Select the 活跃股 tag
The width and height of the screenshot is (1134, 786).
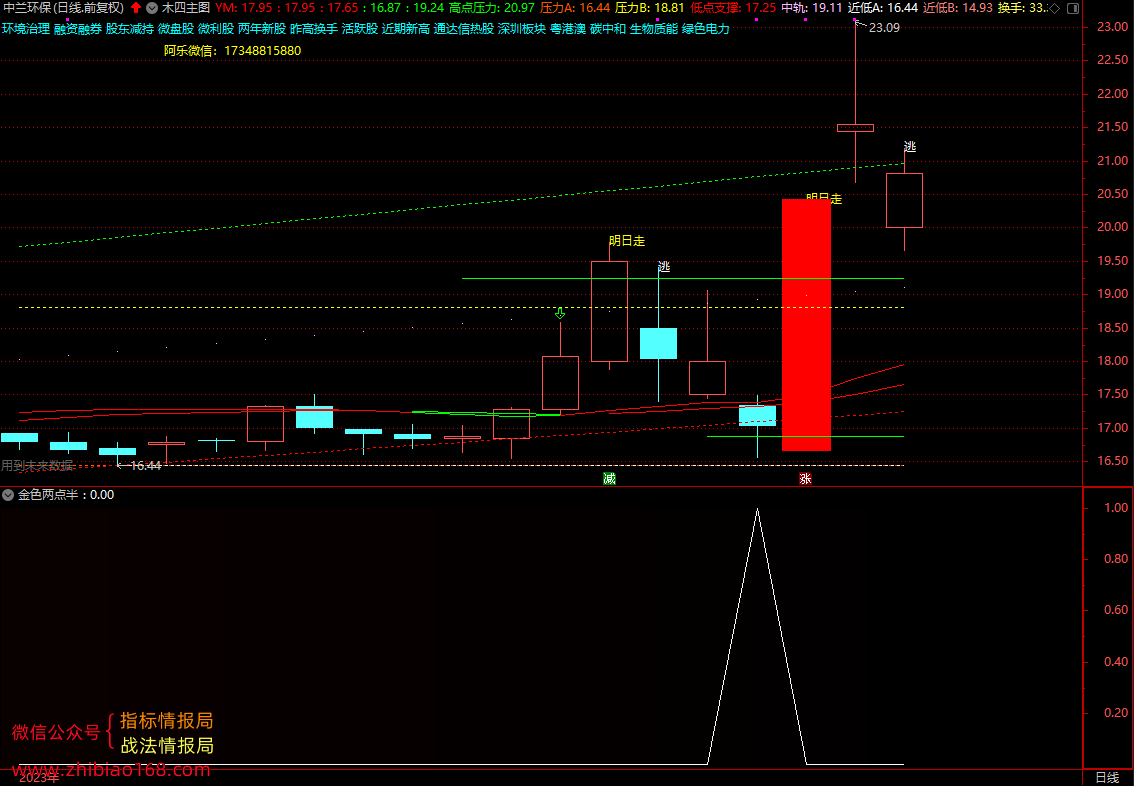point(359,29)
